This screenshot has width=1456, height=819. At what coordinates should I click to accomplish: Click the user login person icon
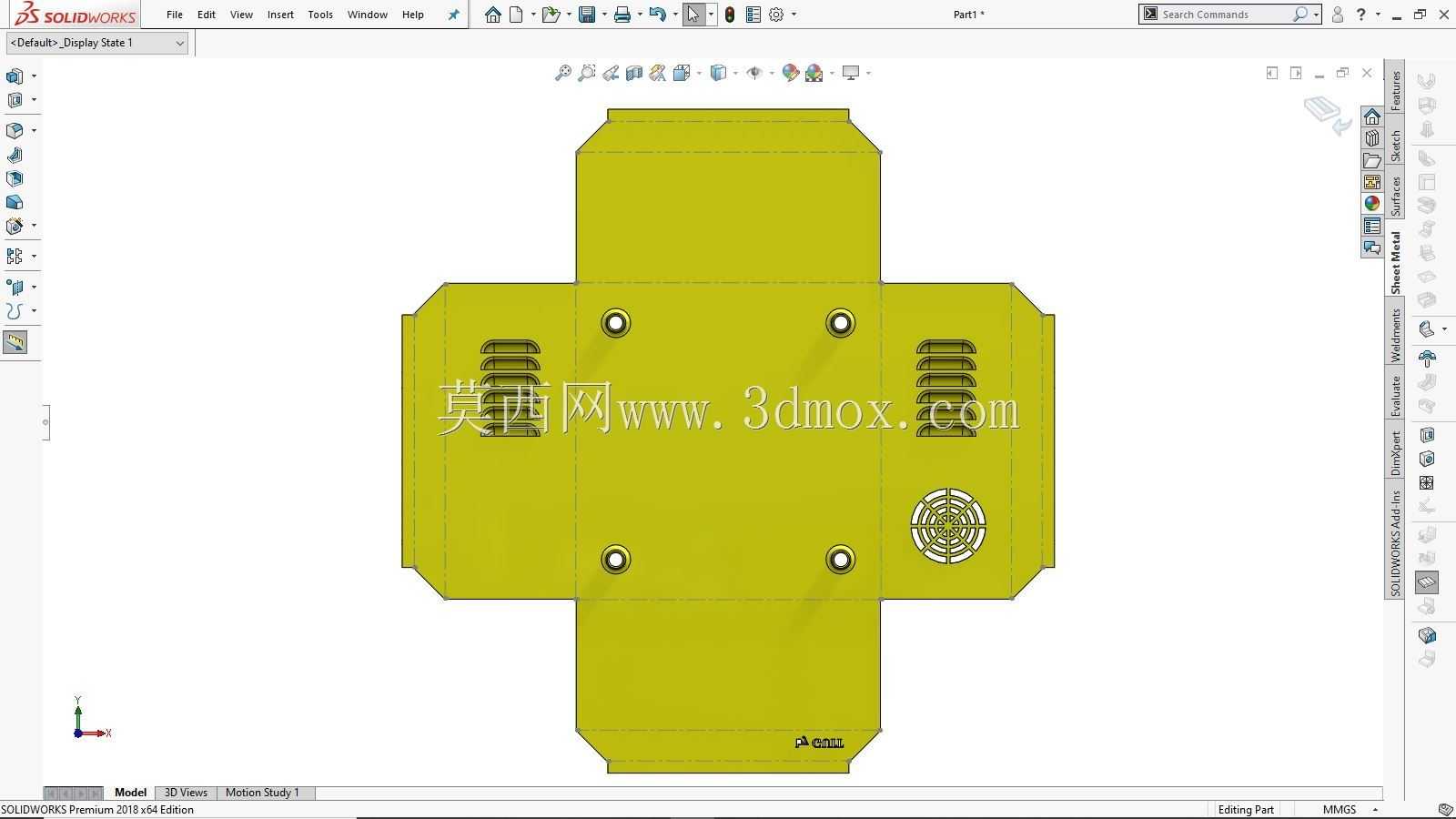1337,15
